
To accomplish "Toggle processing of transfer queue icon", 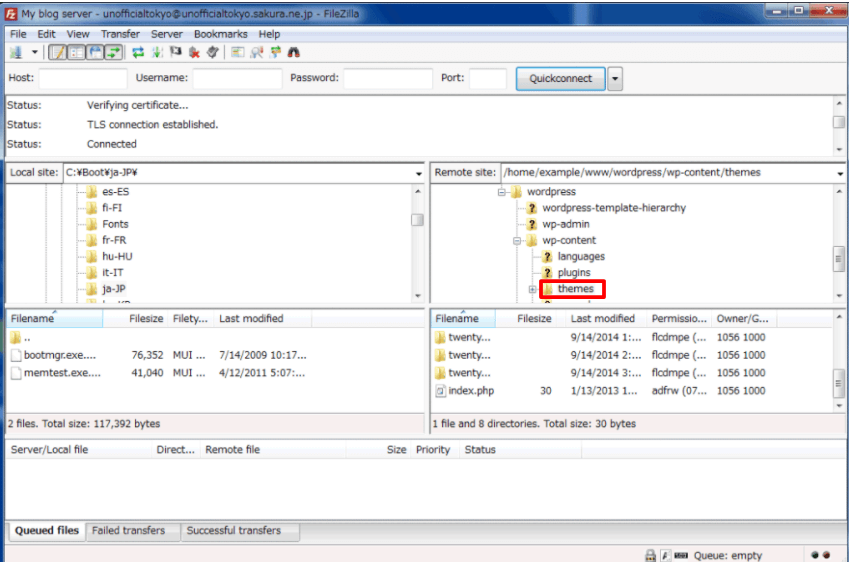I will [157, 53].
